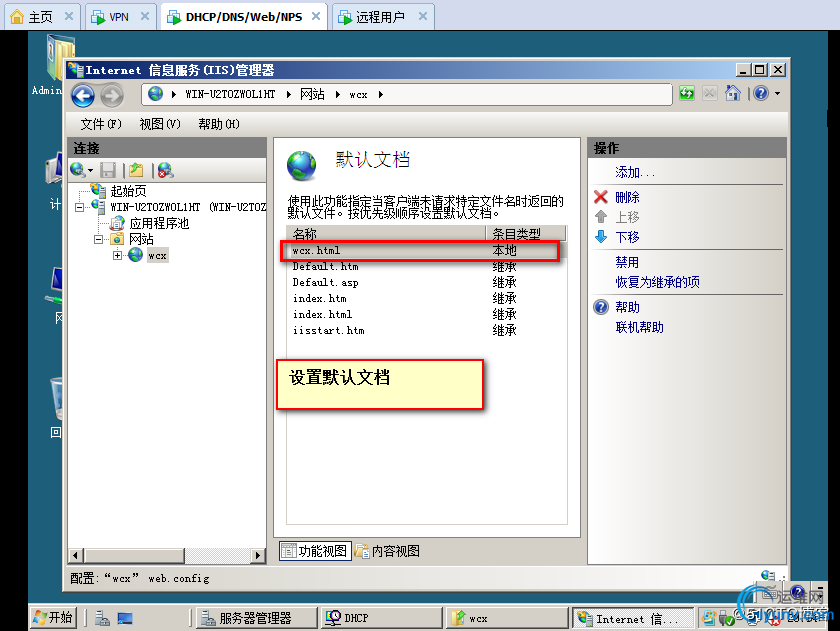Go back with the IIS back arrow

click(x=83, y=96)
